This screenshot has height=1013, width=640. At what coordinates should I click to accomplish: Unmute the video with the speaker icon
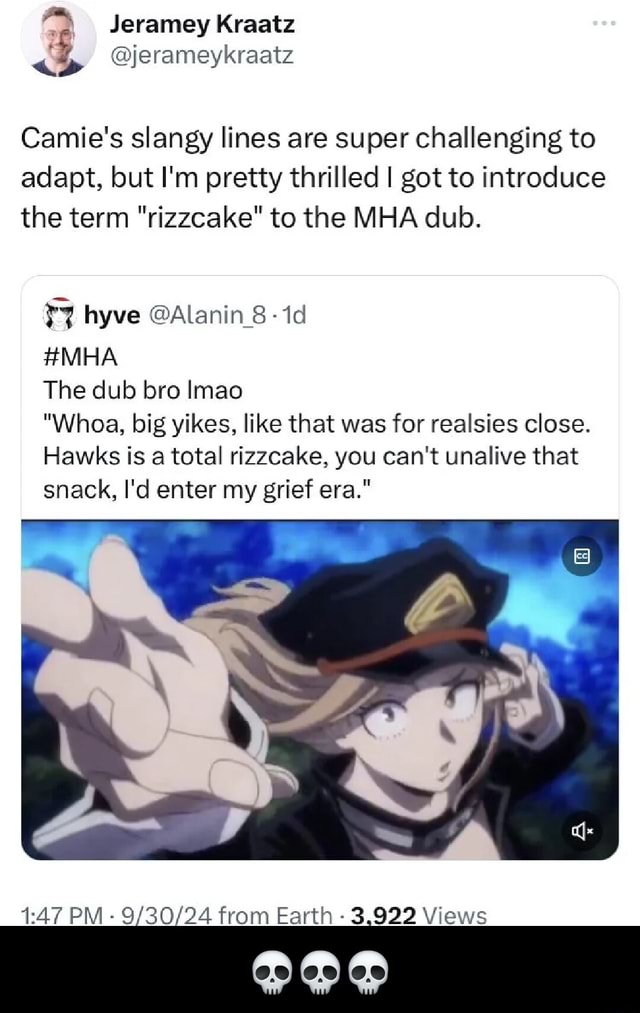pyautogui.click(x=582, y=831)
